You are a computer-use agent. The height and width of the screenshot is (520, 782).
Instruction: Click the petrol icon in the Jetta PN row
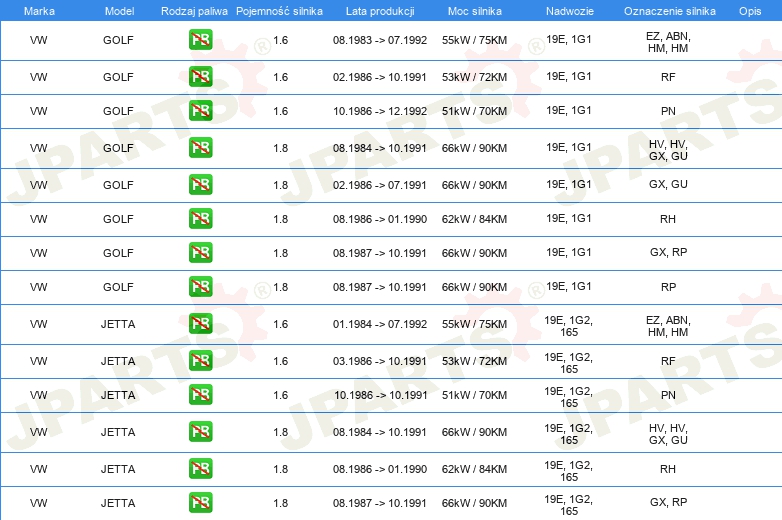point(200,394)
